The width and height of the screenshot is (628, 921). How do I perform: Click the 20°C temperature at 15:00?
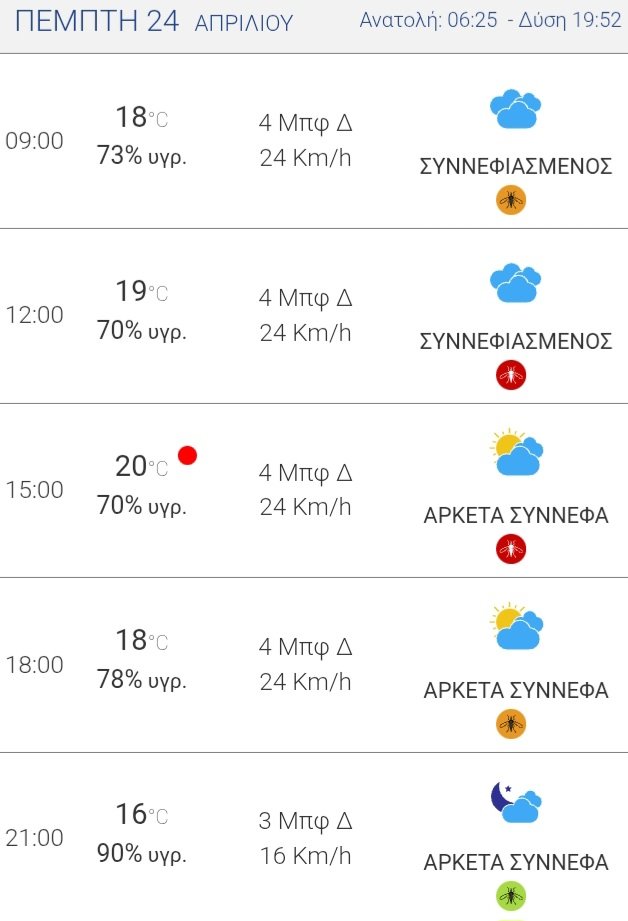pyautogui.click(x=142, y=466)
